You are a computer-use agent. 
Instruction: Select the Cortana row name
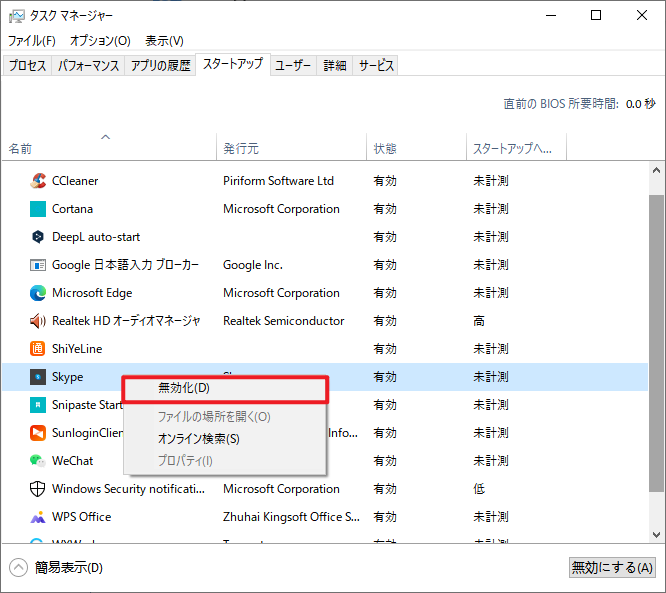pyautogui.click(x=72, y=209)
